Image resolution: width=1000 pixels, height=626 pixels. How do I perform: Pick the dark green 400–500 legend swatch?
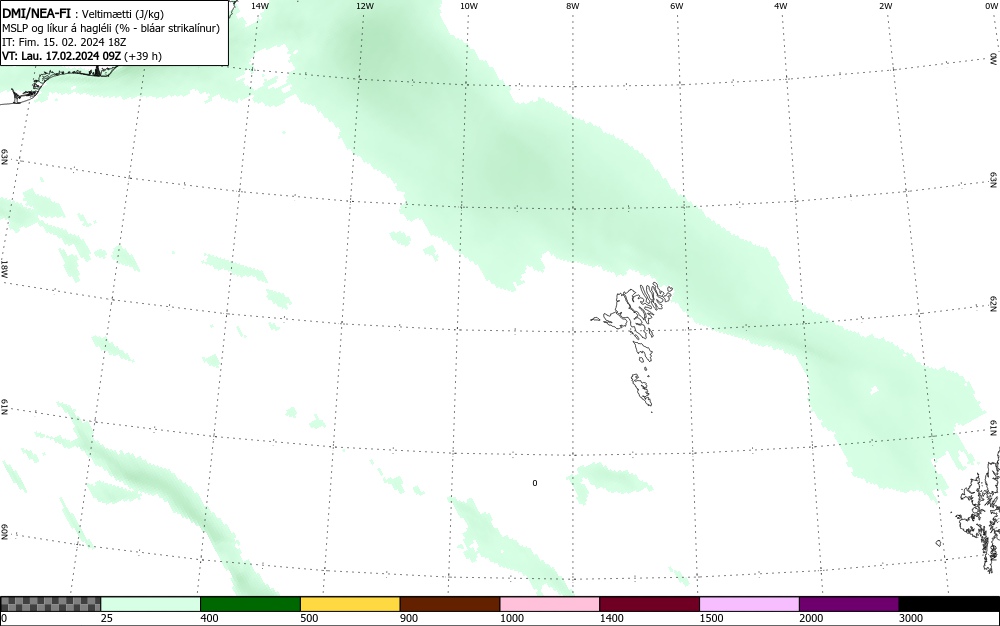pos(250,604)
